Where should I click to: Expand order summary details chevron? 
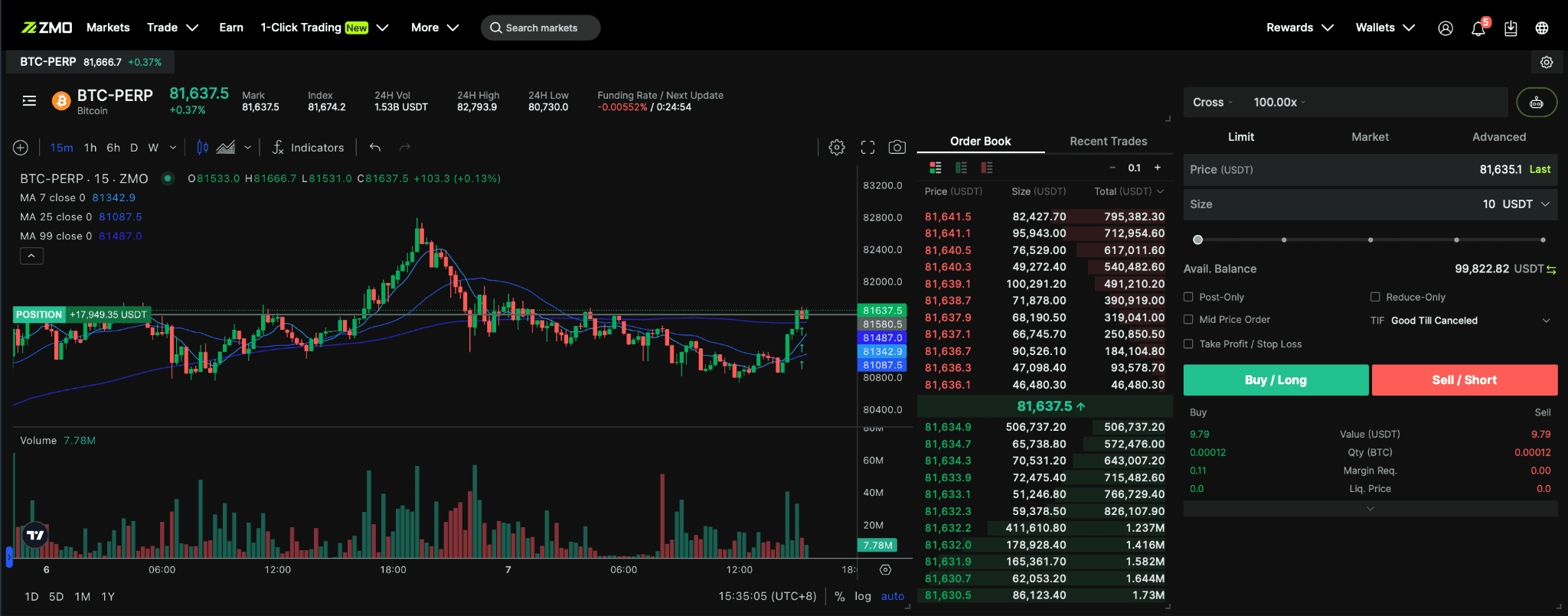pyautogui.click(x=1370, y=509)
